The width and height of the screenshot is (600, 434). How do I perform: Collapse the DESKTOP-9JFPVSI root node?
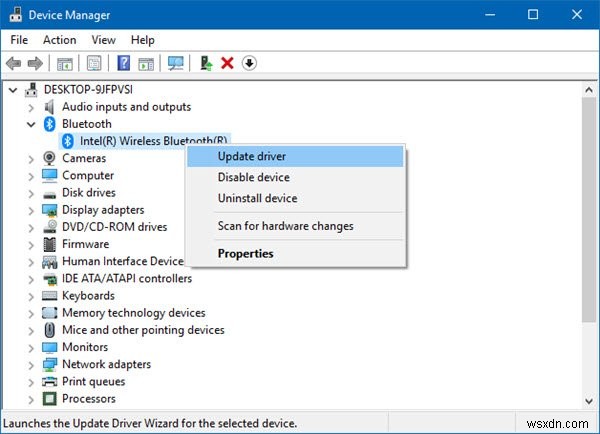point(13,90)
